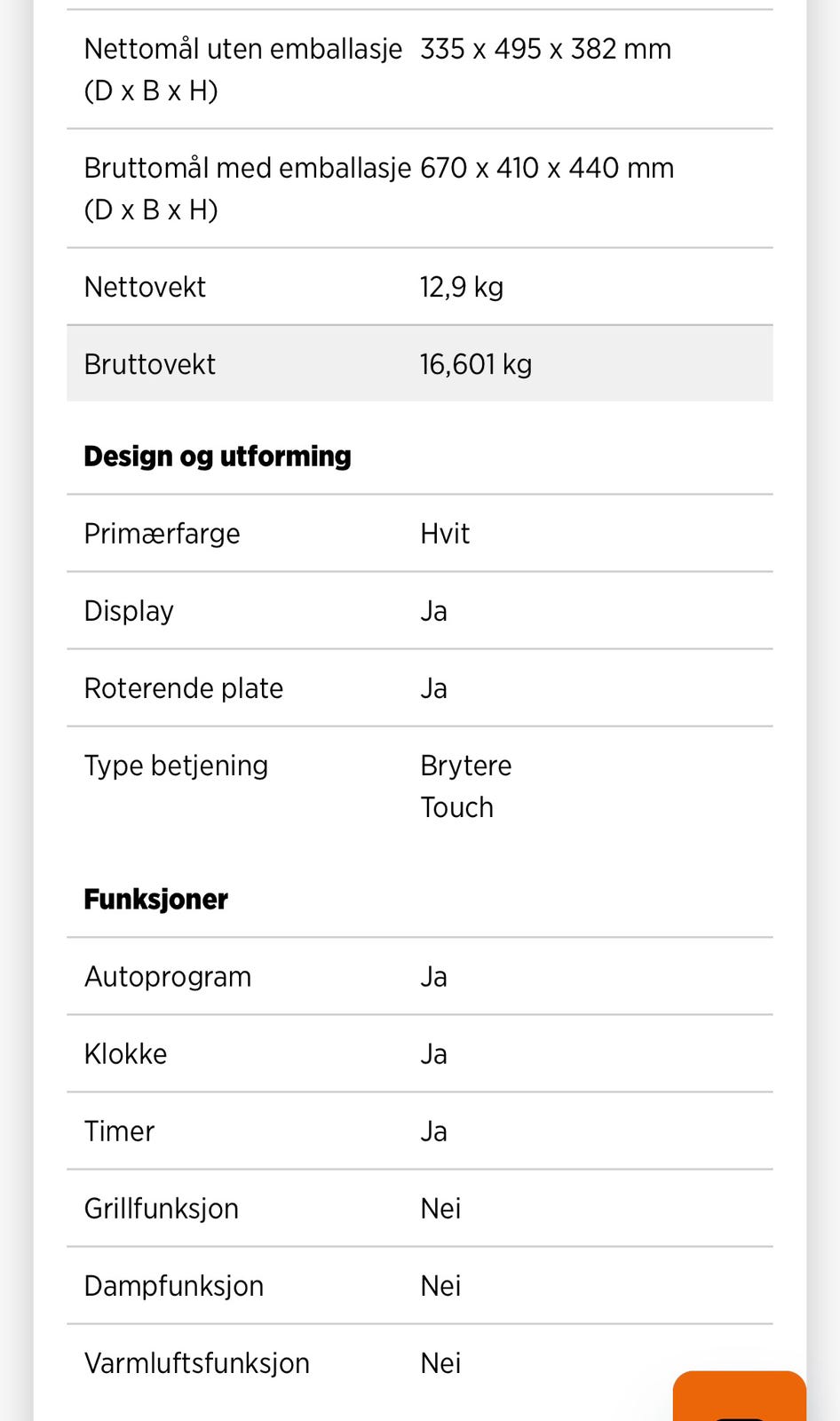The width and height of the screenshot is (840, 1421).
Task: Click the Design og utforming heading
Action: [218, 456]
